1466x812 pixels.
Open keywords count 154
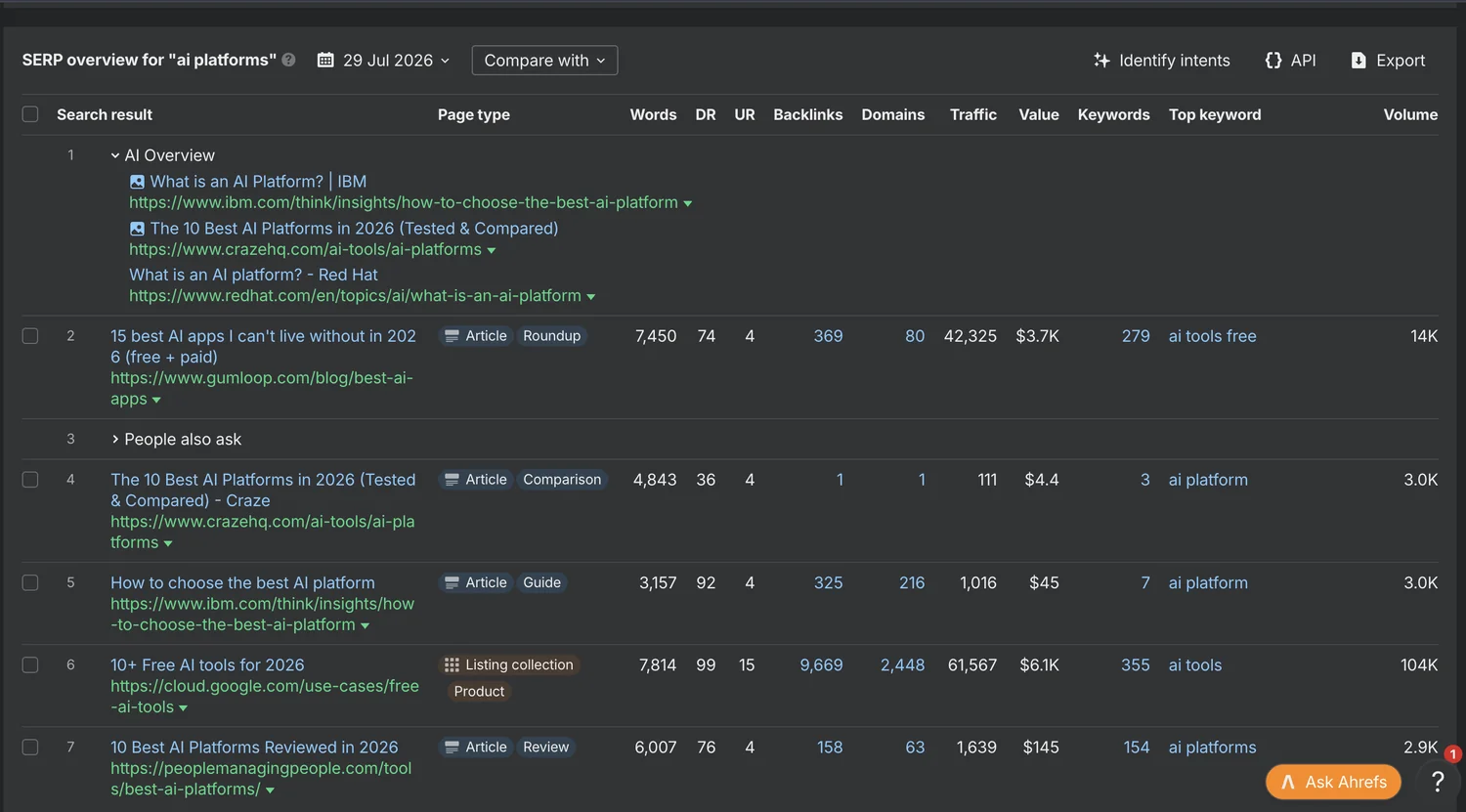tap(1137, 748)
